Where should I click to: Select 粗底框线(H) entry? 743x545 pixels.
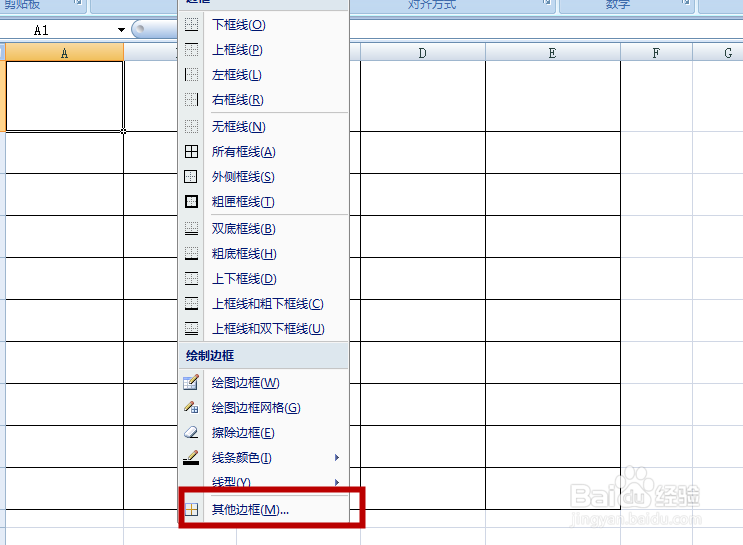(x=263, y=254)
